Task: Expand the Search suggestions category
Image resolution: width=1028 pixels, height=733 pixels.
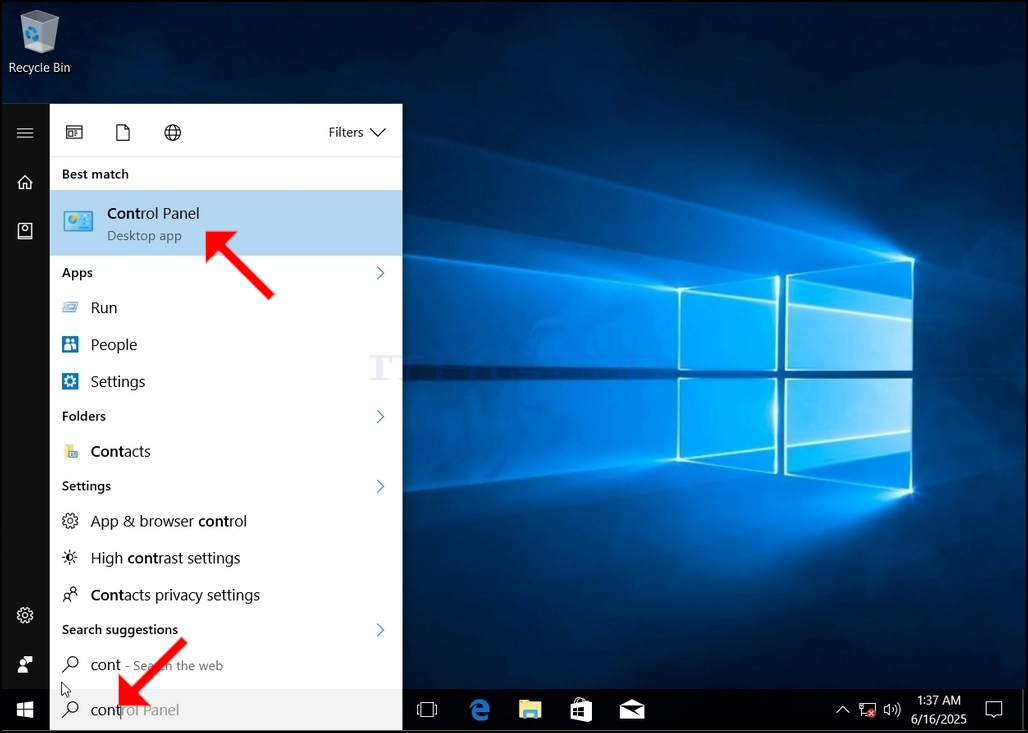Action: tap(380, 630)
